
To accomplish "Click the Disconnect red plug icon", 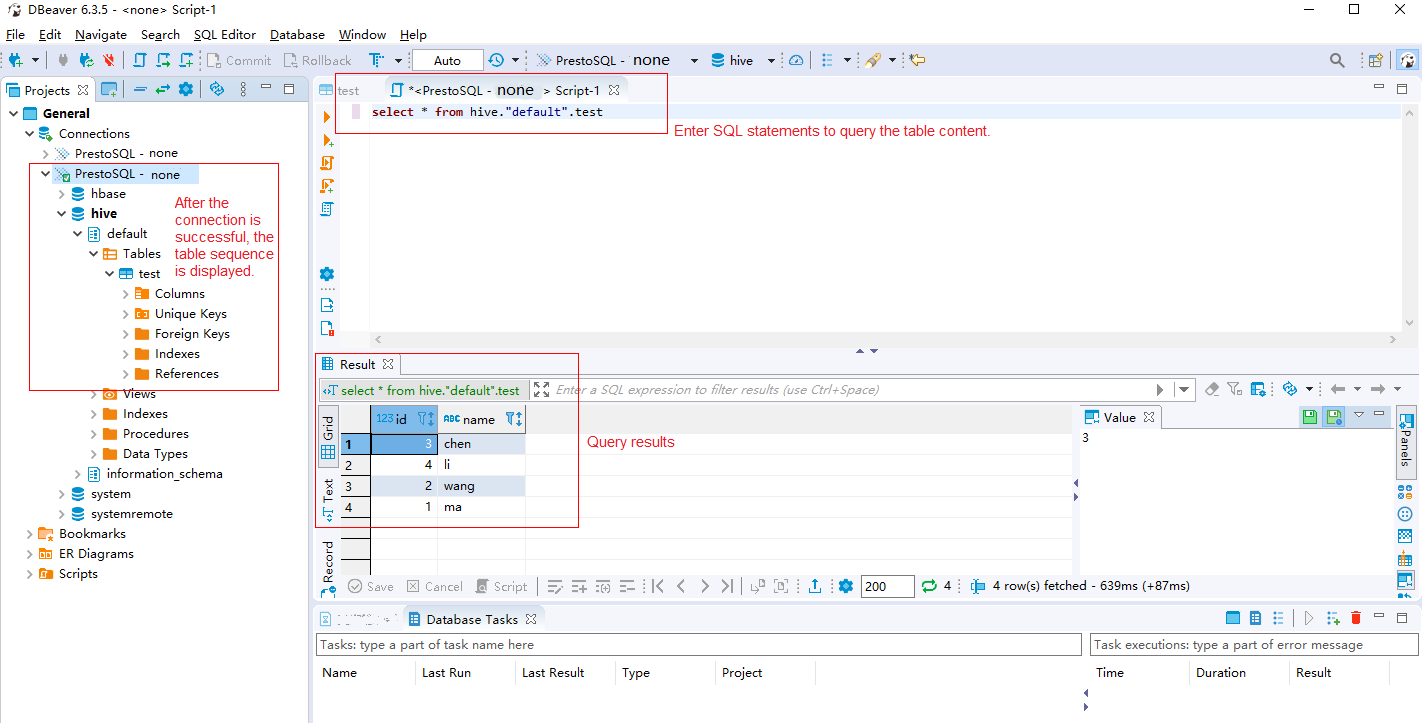I will coord(109,60).
